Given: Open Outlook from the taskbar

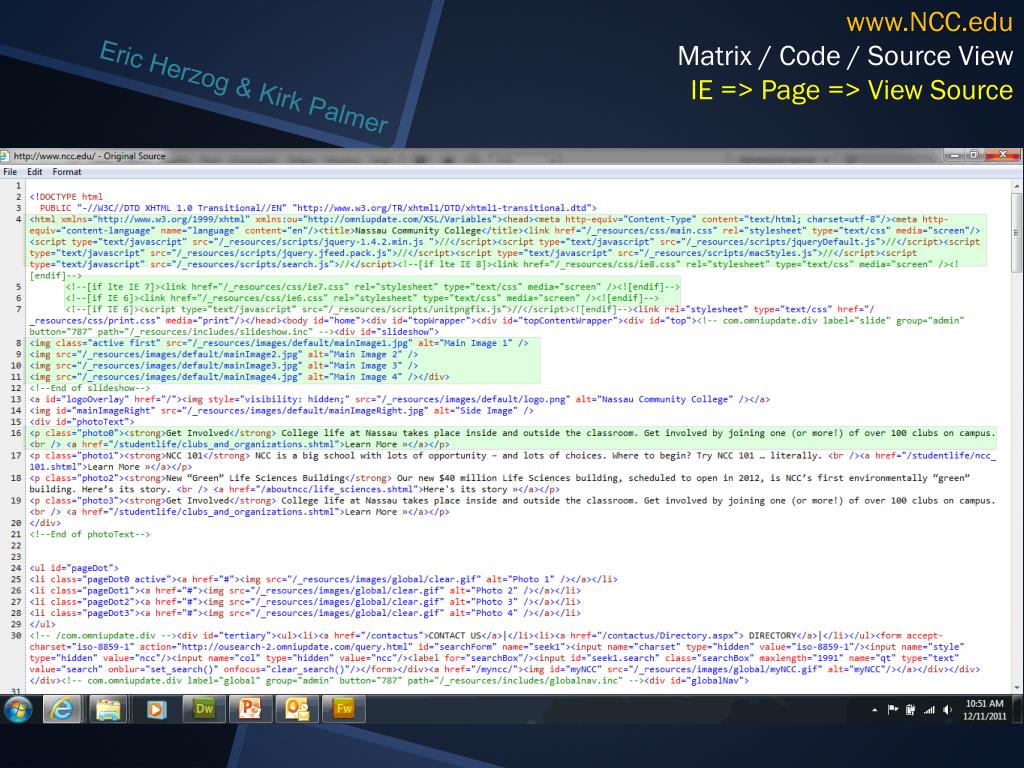Looking at the screenshot, I should 296,709.
